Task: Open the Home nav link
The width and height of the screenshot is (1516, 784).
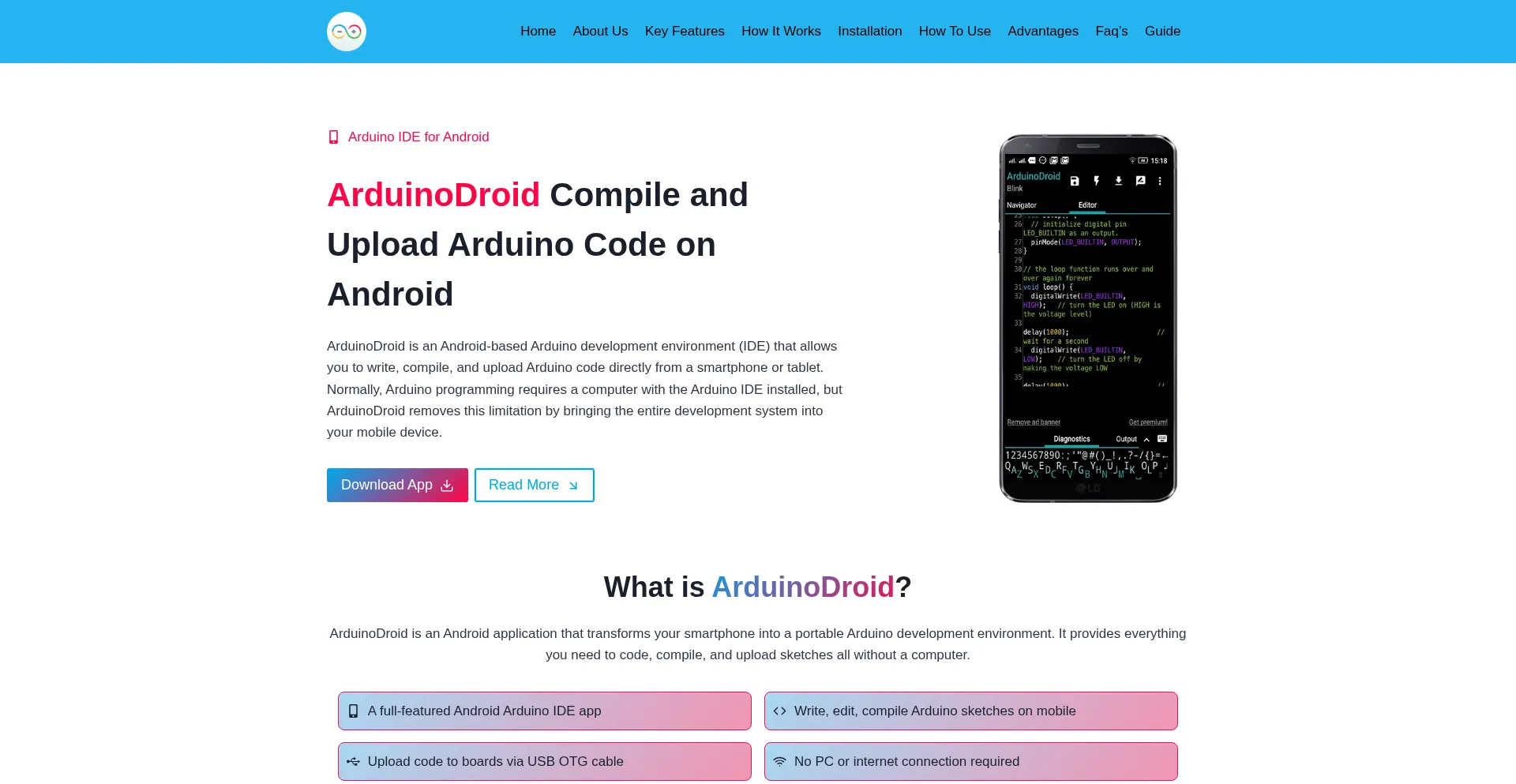Action: point(538,31)
